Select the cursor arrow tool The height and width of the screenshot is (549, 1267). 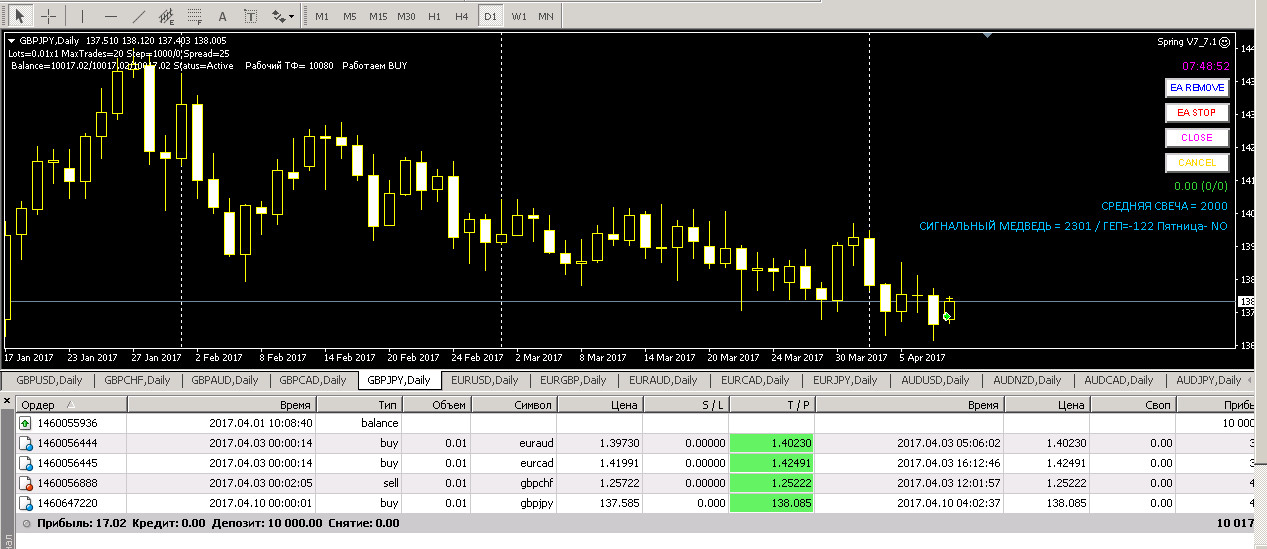coord(20,16)
